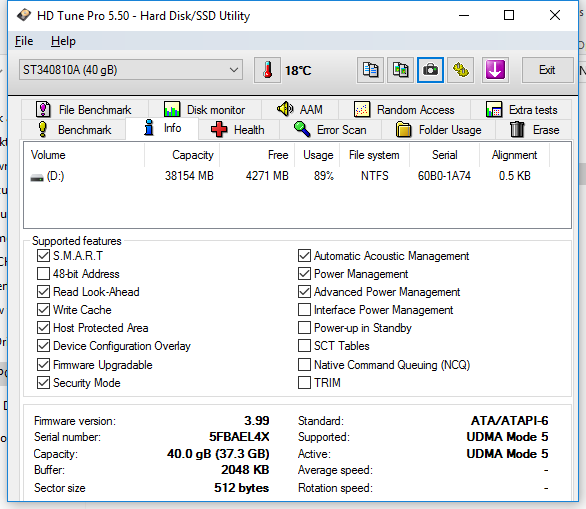Save screenshot with the camera icon
The height and width of the screenshot is (509, 586).
430,70
